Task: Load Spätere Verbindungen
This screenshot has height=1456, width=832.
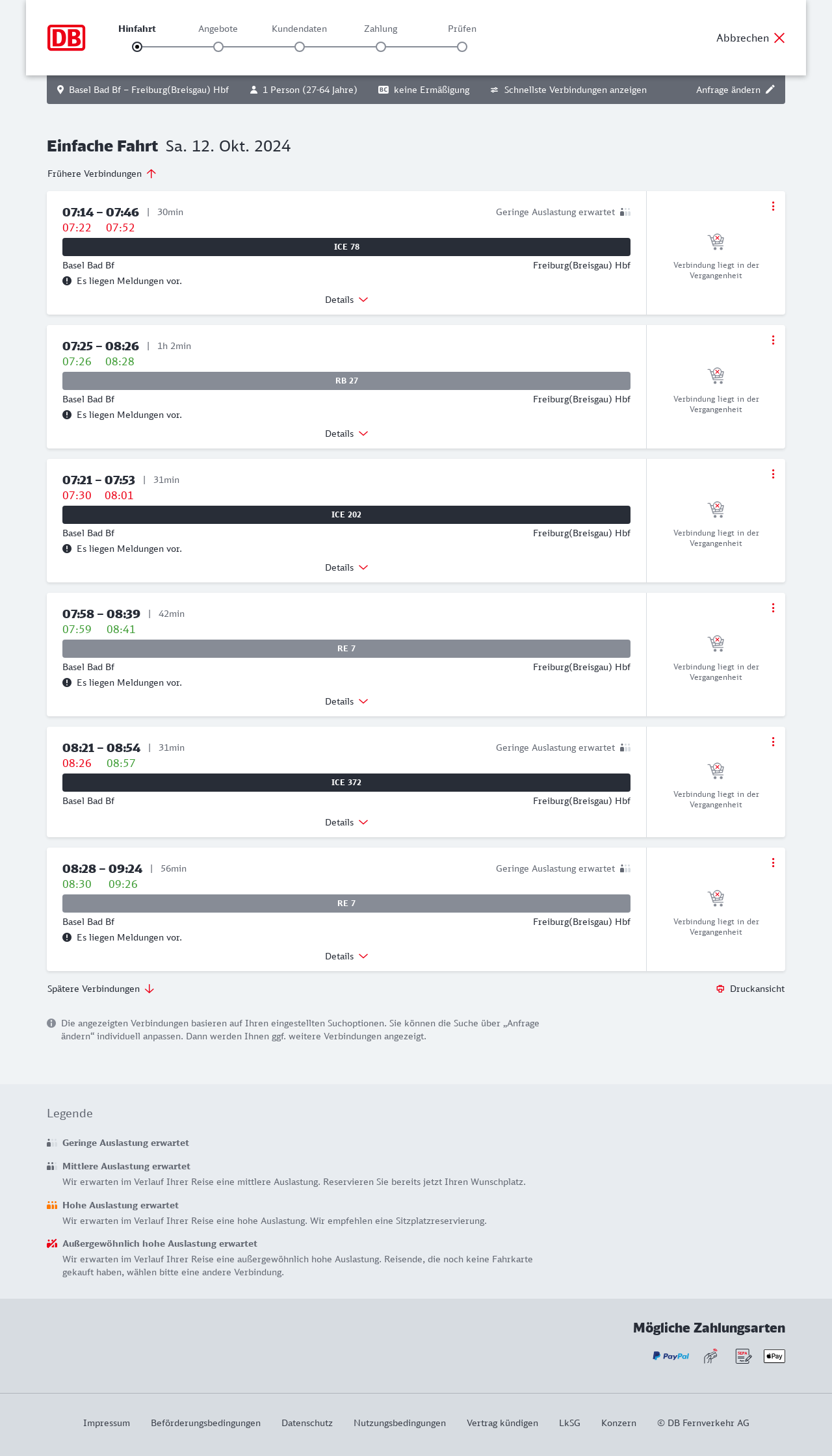Action: point(101,989)
